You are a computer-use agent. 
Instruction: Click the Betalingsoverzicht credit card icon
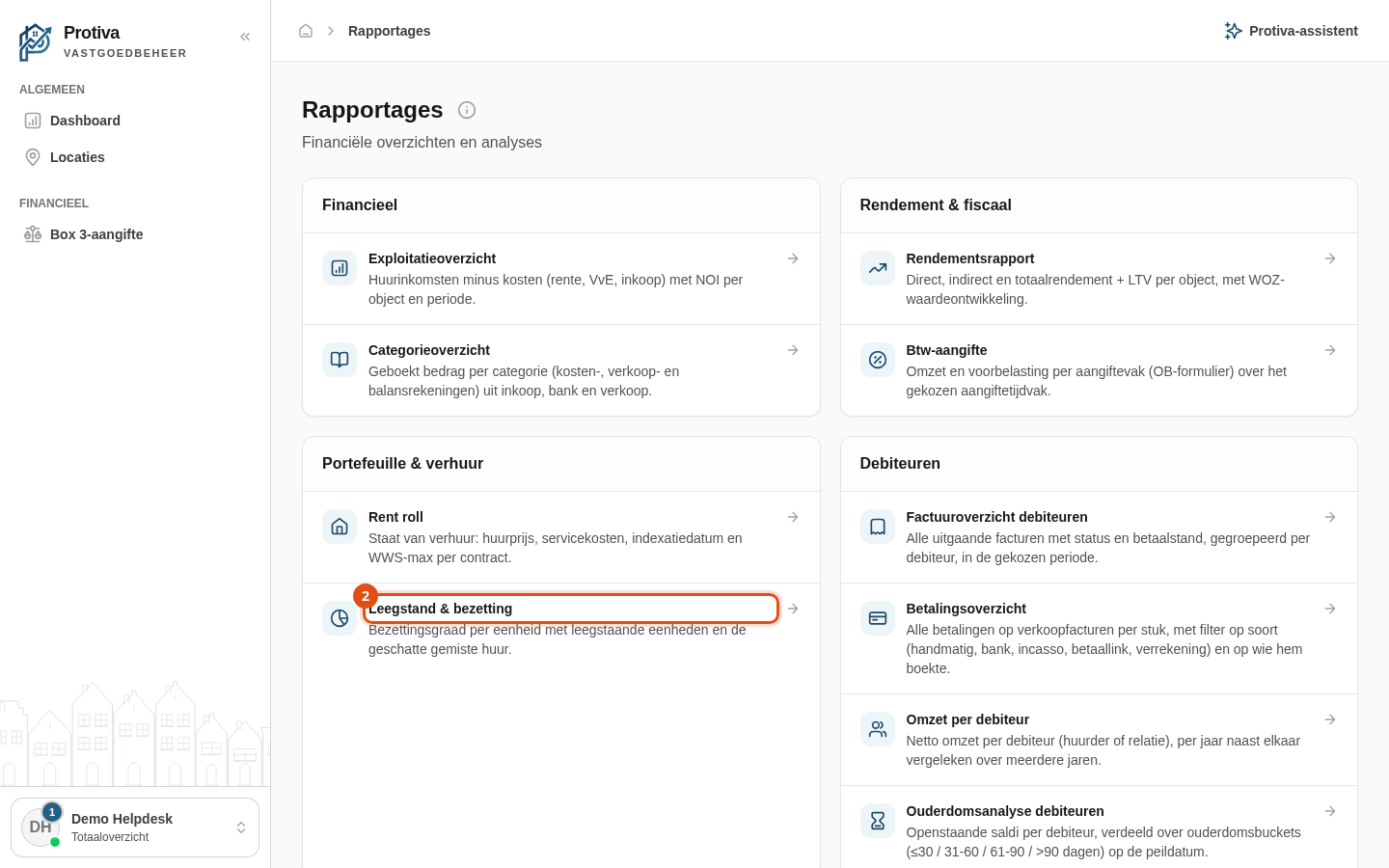878,618
